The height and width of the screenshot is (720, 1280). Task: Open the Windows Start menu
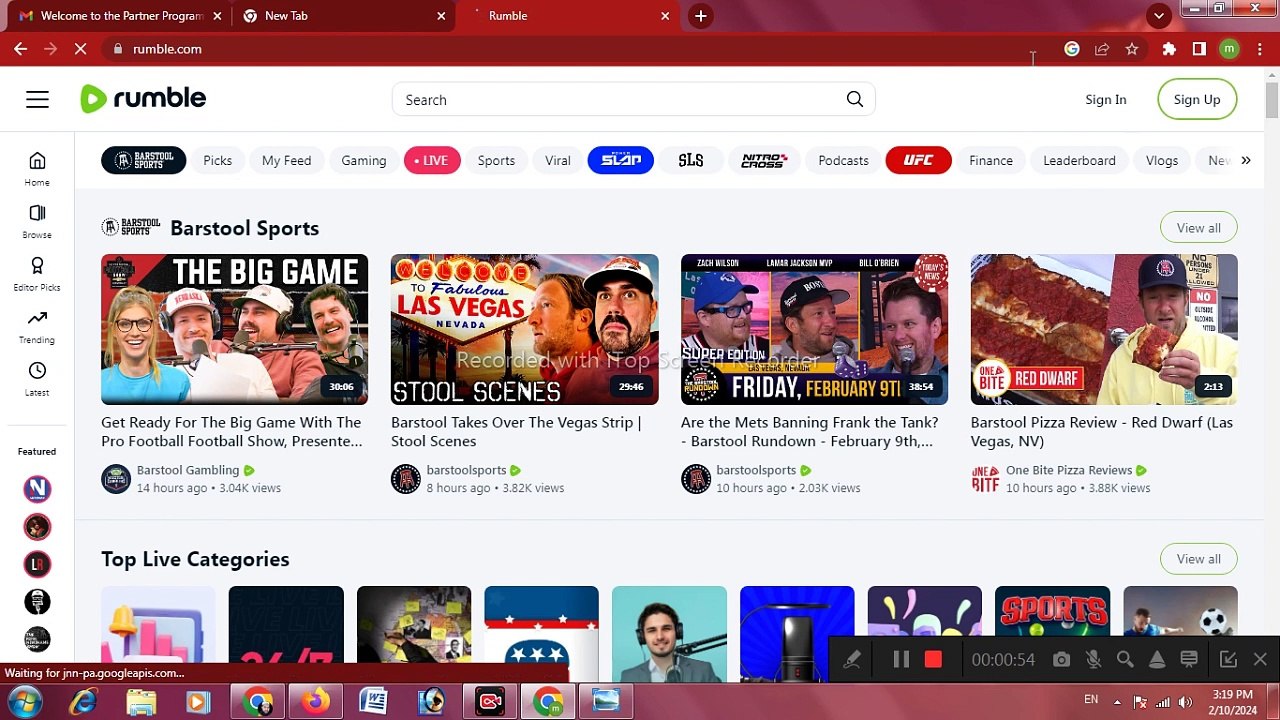tap(24, 701)
